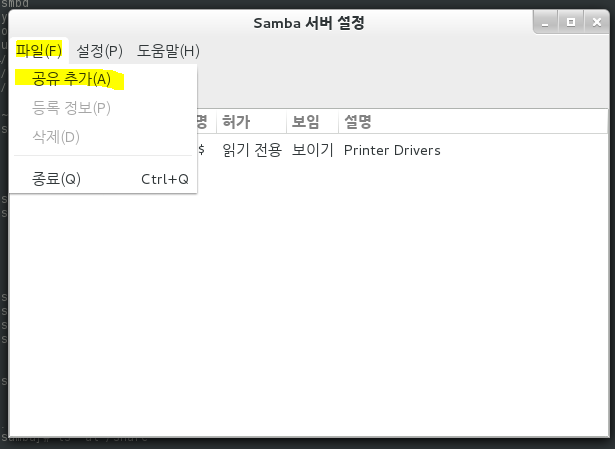Close the Samba 서버 설정 window
615x449 pixels.
597,22
